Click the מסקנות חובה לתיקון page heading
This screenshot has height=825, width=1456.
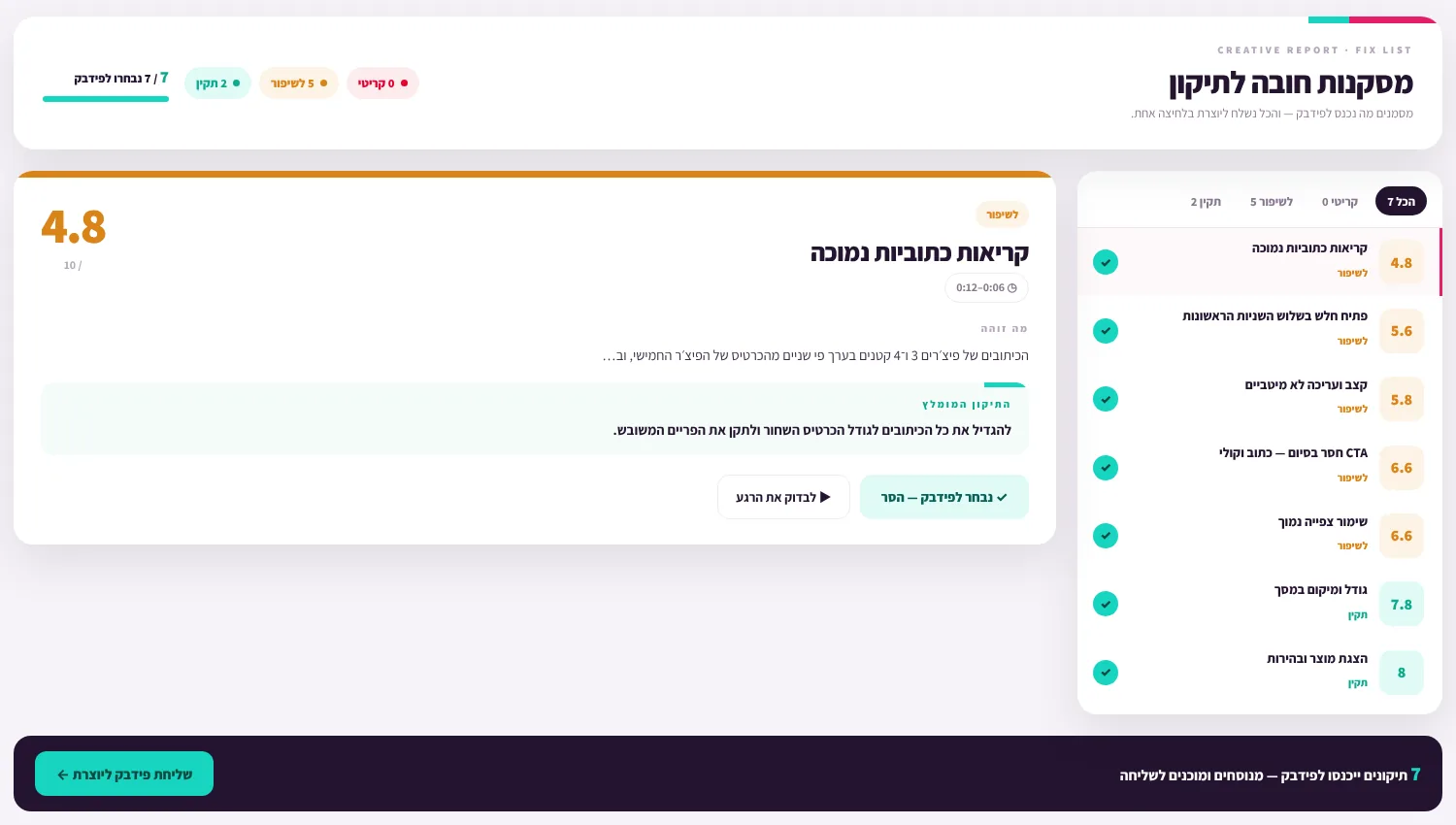tap(1291, 83)
